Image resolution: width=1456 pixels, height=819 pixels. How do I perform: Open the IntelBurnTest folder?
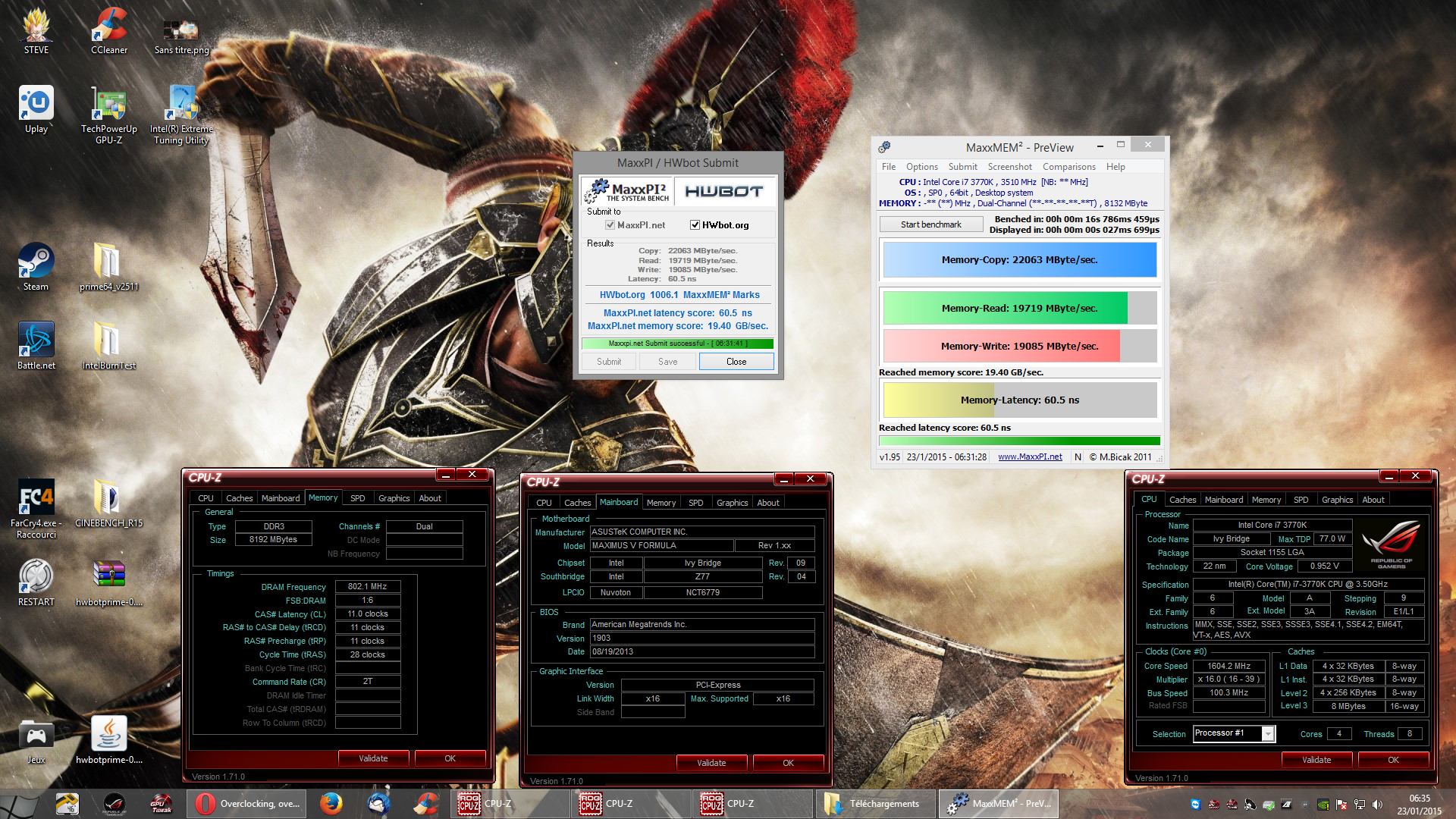click(109, 346)
